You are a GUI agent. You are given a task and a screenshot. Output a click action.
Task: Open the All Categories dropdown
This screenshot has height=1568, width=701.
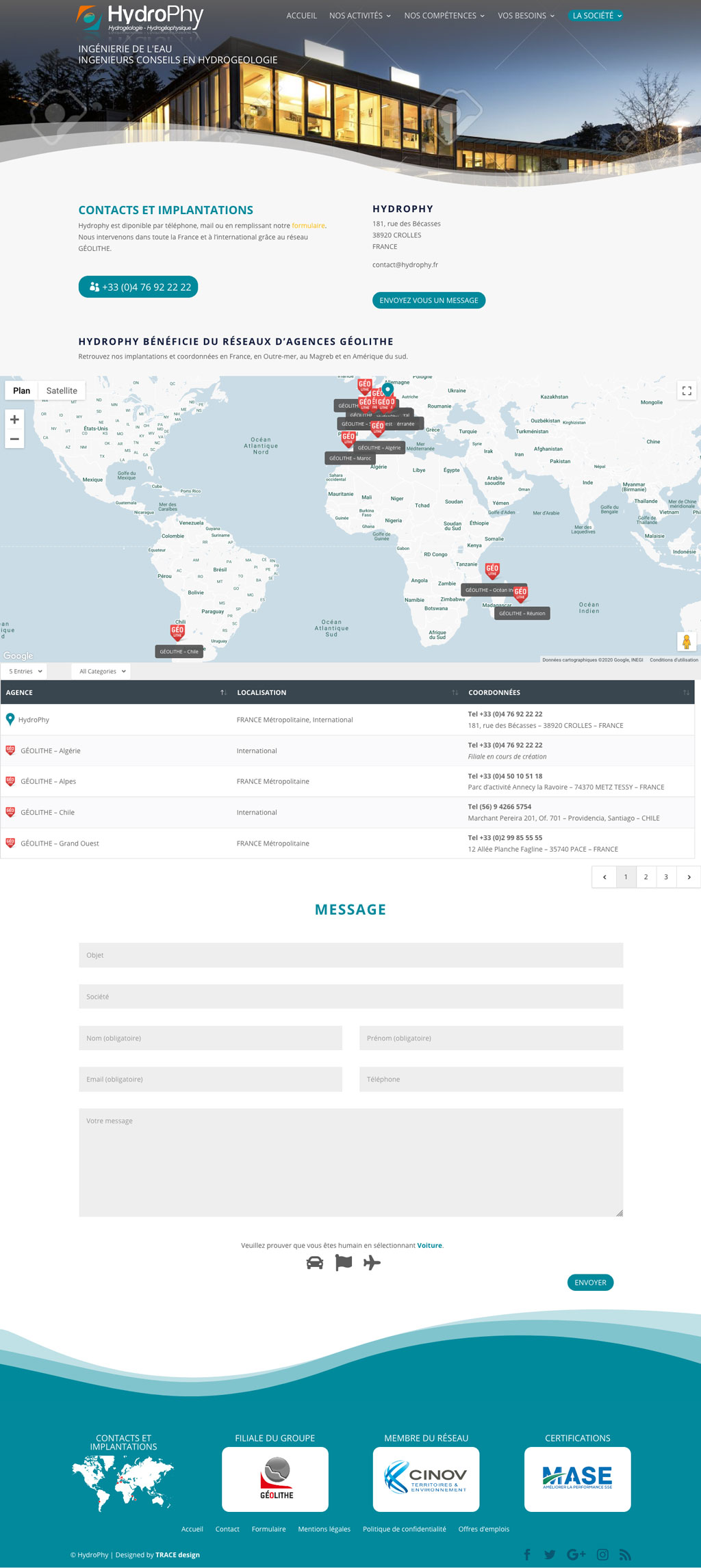(x=101, y=671)
